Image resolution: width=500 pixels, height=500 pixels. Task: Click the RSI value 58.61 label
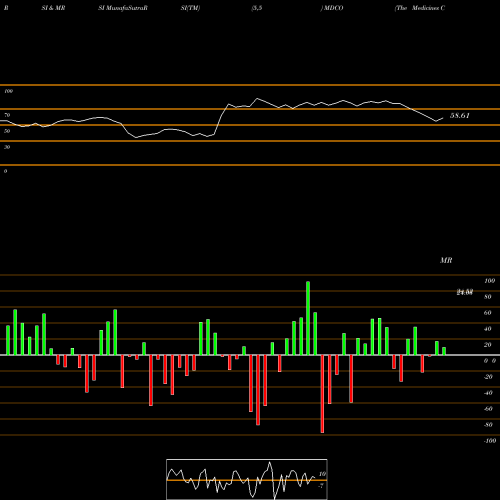(x=460, y=116)
